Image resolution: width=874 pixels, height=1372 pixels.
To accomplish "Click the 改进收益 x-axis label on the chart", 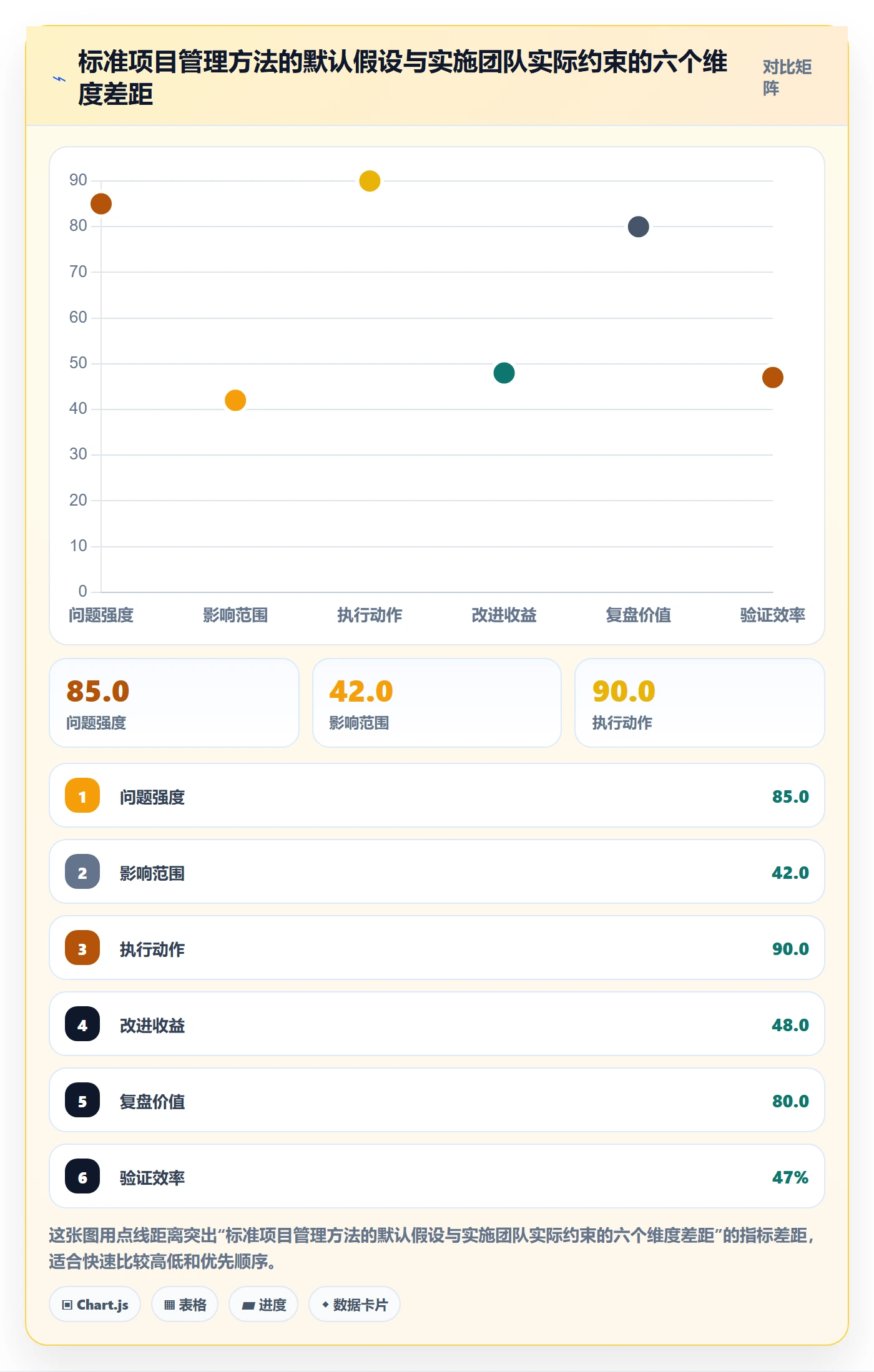I will pyautogui.click(x=504, y=615).
